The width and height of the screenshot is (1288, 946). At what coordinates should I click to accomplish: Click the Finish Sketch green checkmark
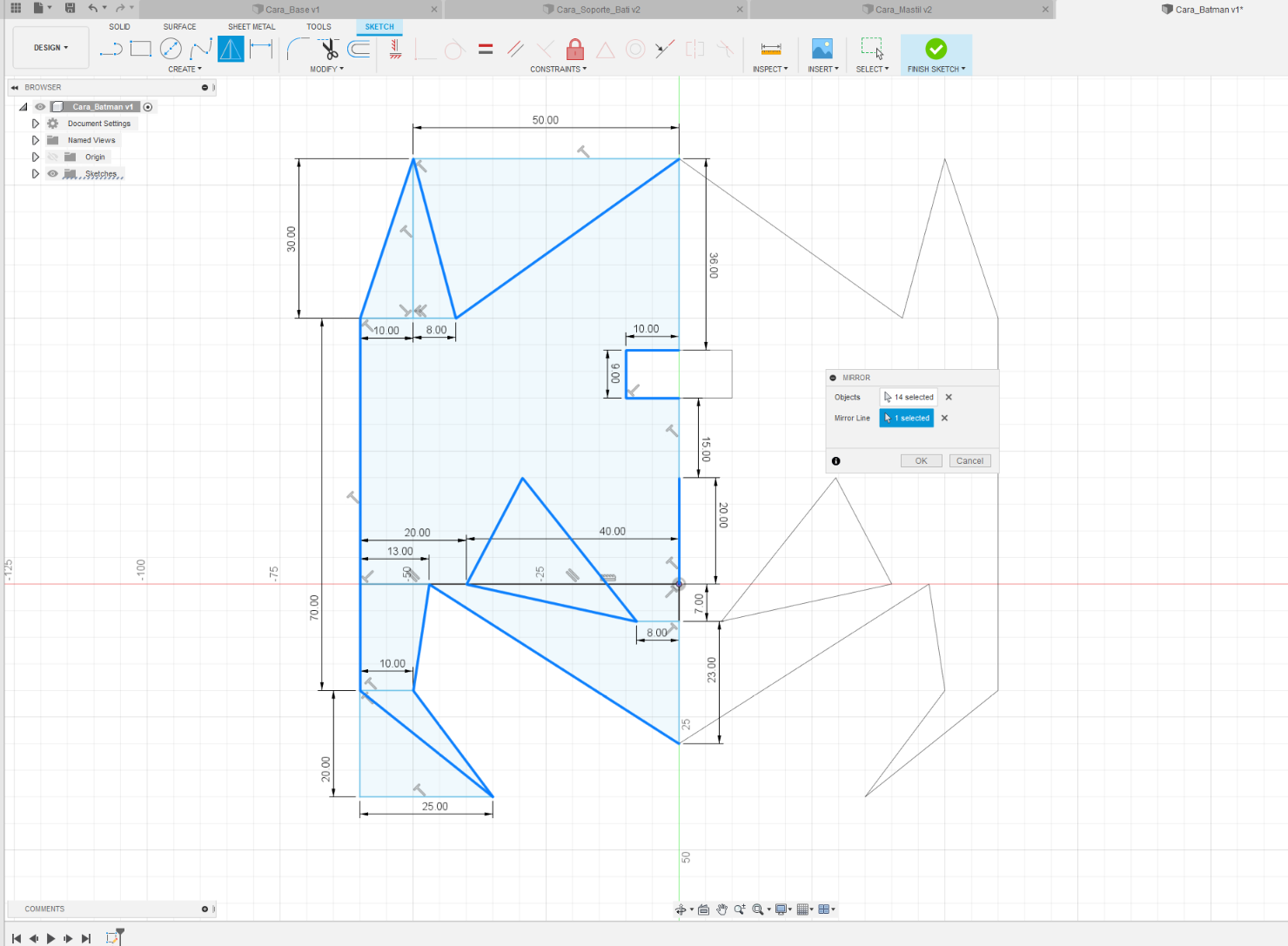(x=936, y=49)
